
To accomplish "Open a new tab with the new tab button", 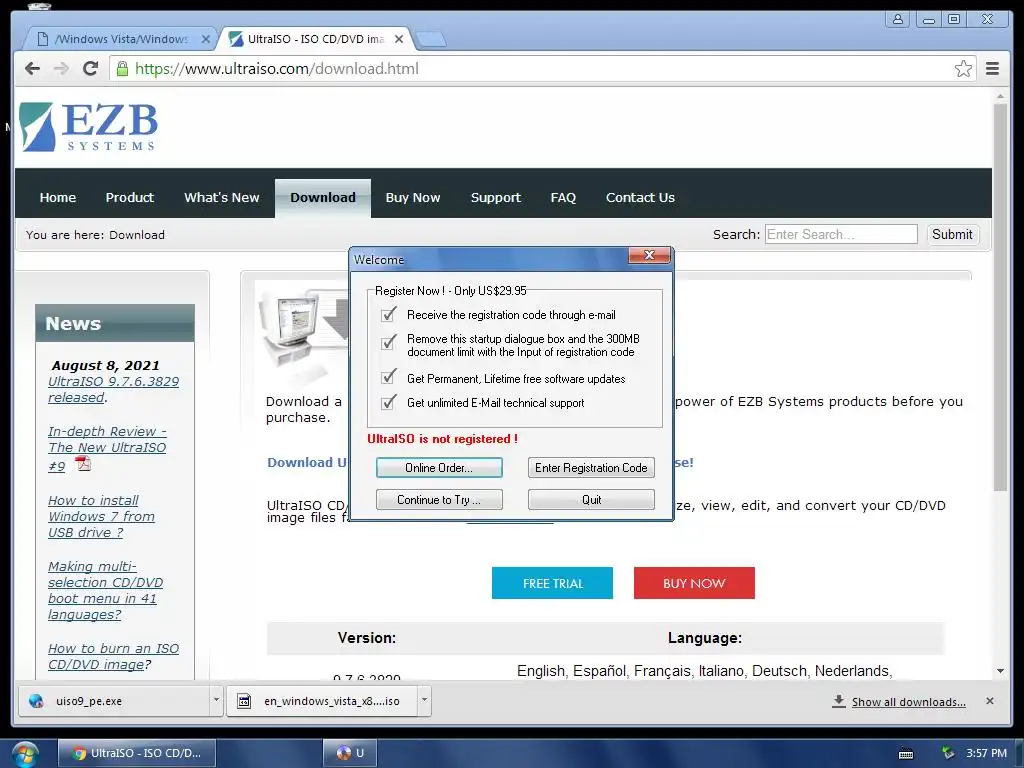I will (431, 39).
